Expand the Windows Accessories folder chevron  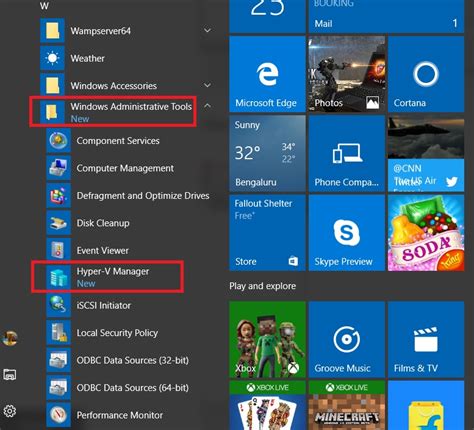coord(207,85)
